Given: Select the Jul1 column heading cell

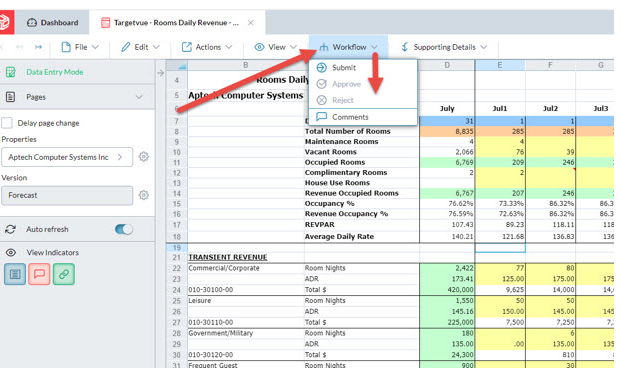Looking at the screenshot, I should click(x=500, y=108).
